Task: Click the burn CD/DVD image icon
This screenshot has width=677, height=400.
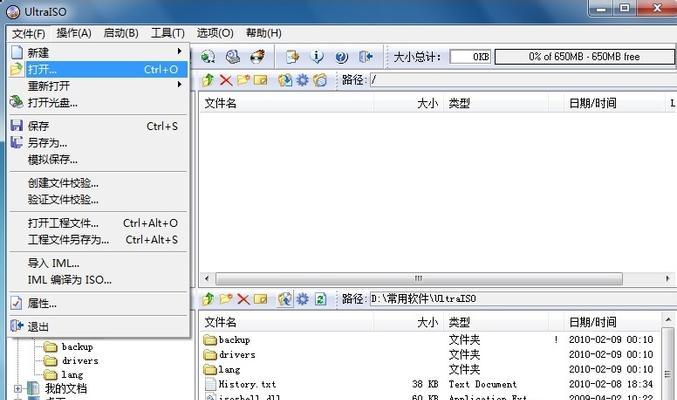Action: [x=258, y=57]
